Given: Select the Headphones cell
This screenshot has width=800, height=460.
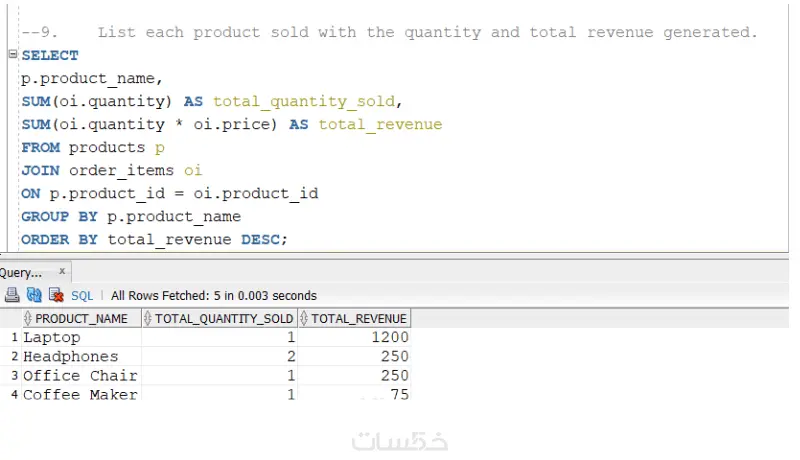Looking at the screenshot, I should 82,356.
